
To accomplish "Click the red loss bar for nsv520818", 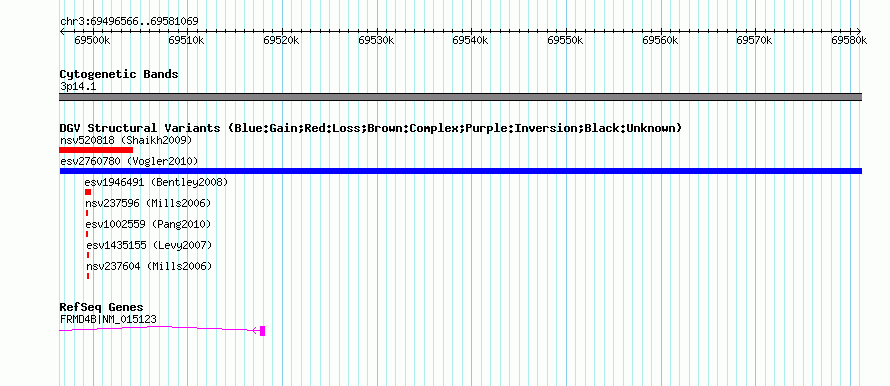I will pos(96,150).
